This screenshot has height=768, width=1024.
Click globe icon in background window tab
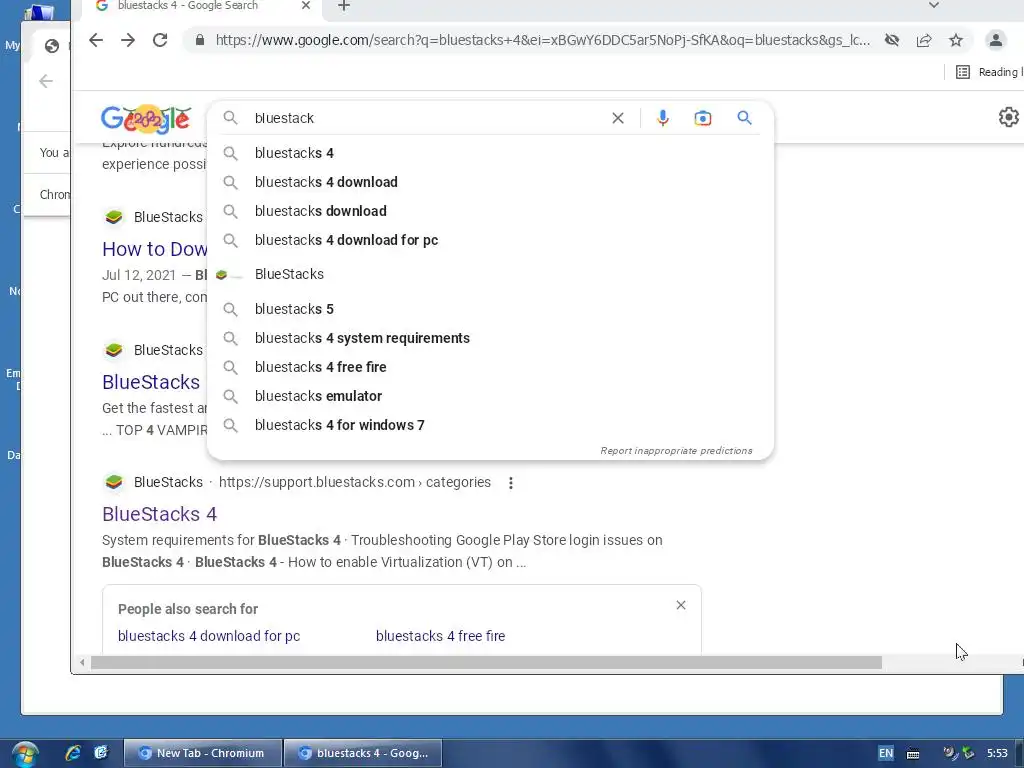(x=52, y=46)
